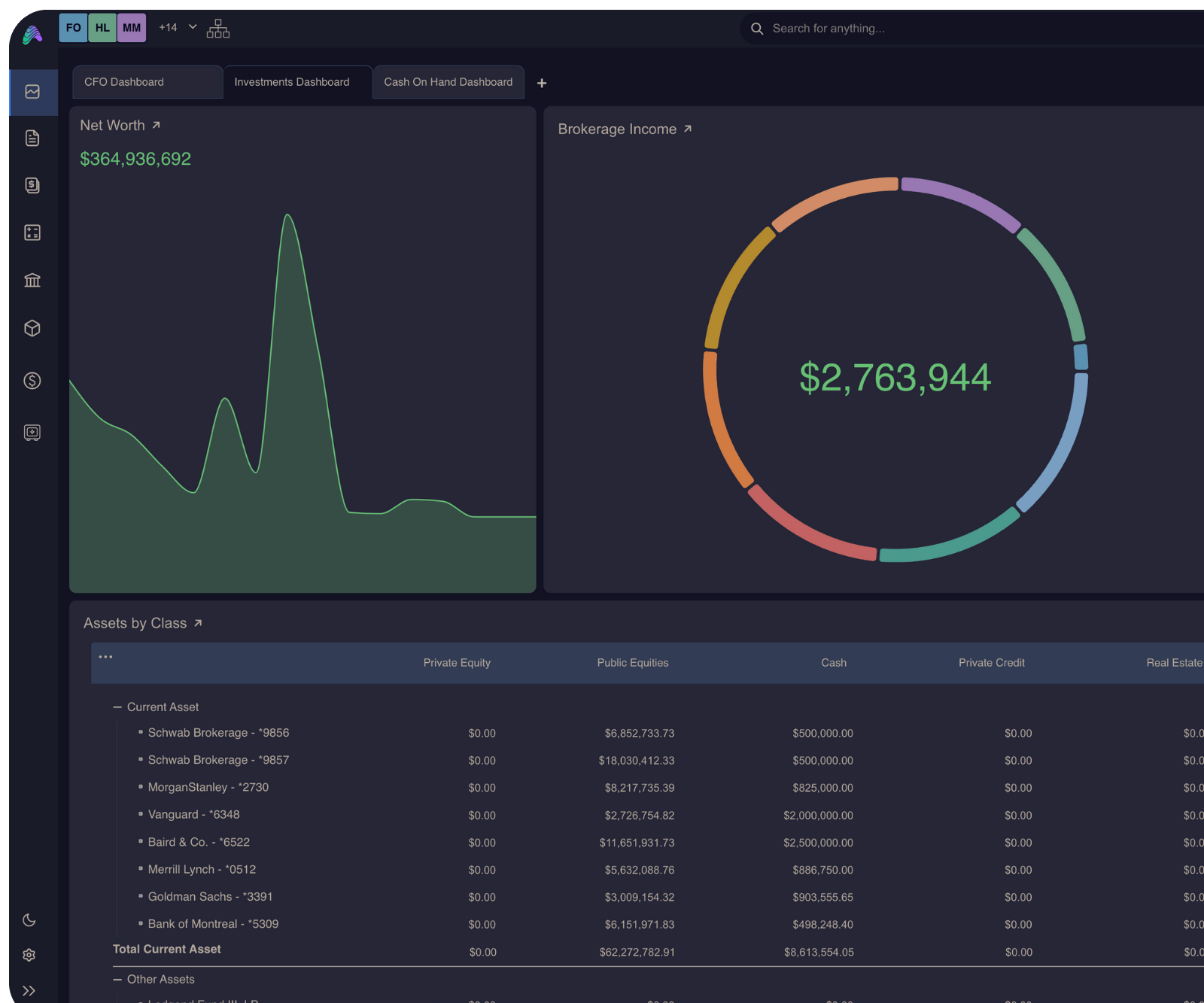Click the safe vault sidebar icon
The image size is (1204, 1003).
click(32, 433)
